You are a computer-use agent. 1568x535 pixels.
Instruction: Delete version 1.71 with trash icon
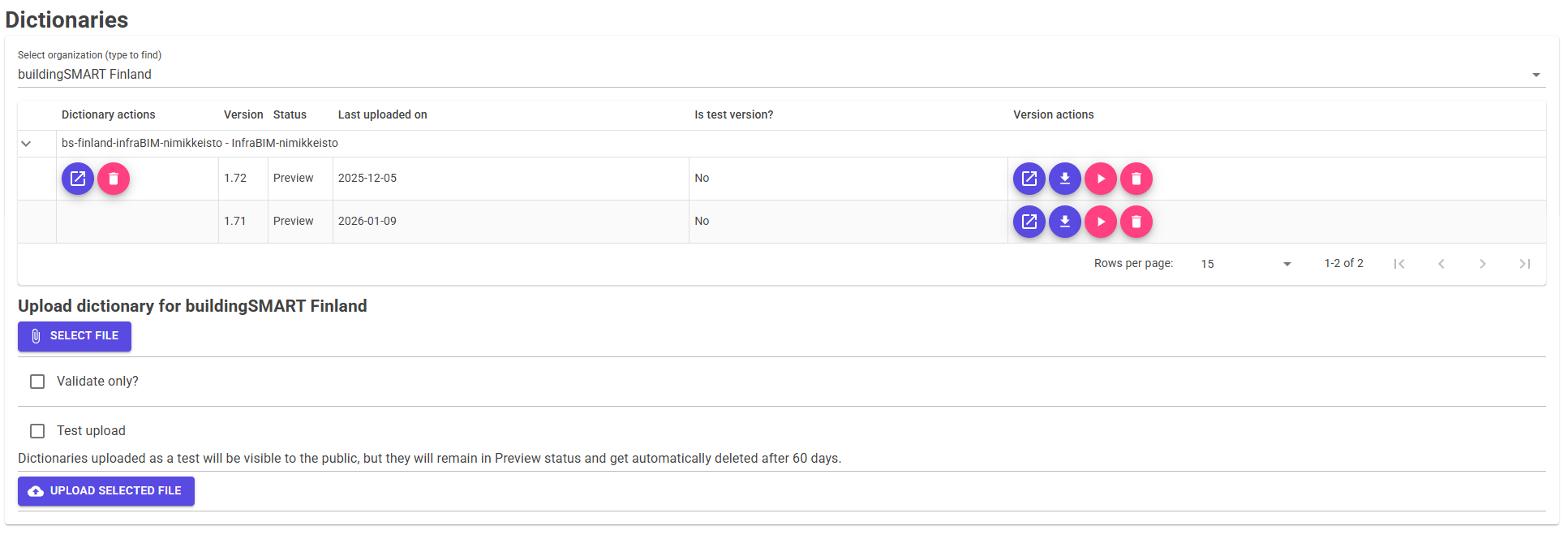(1136, 222)
